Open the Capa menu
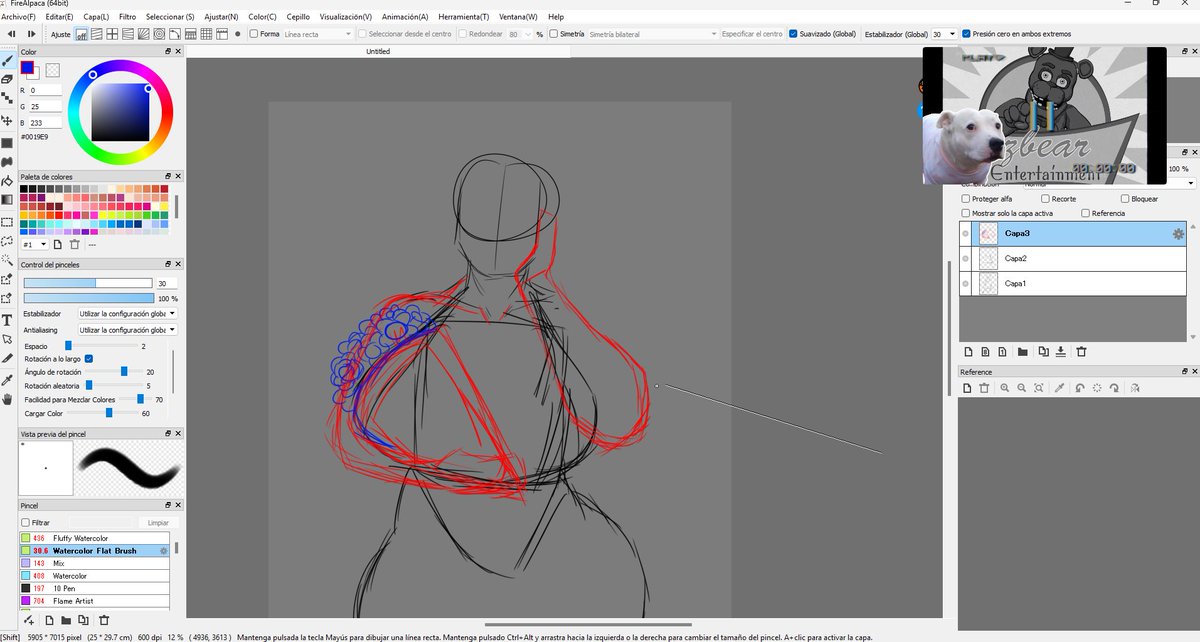Viewport: 1200px width, 642px height. 96,17
